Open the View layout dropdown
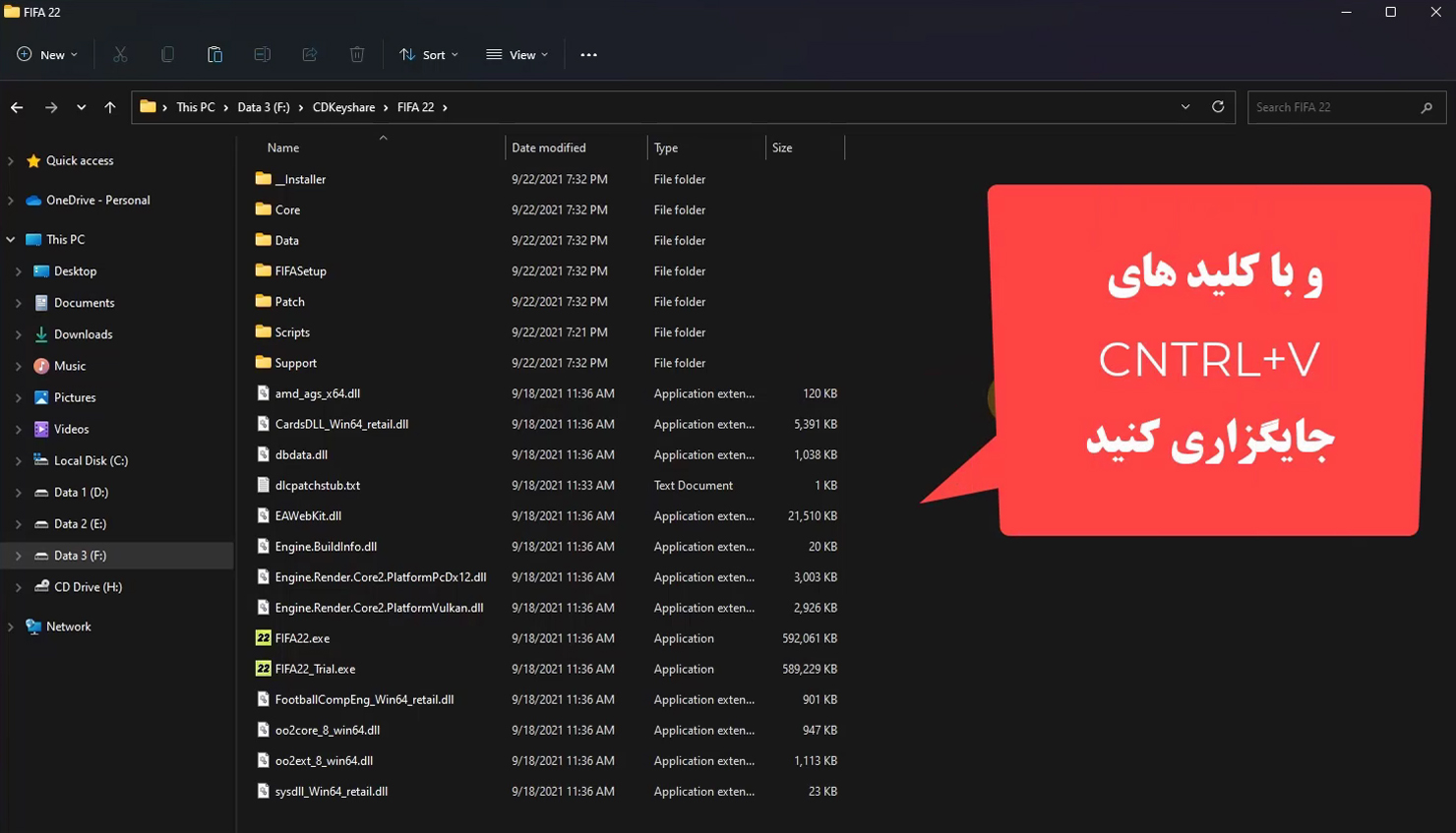This screenshot has width=1456, height=833. click(x=516, y=55)
